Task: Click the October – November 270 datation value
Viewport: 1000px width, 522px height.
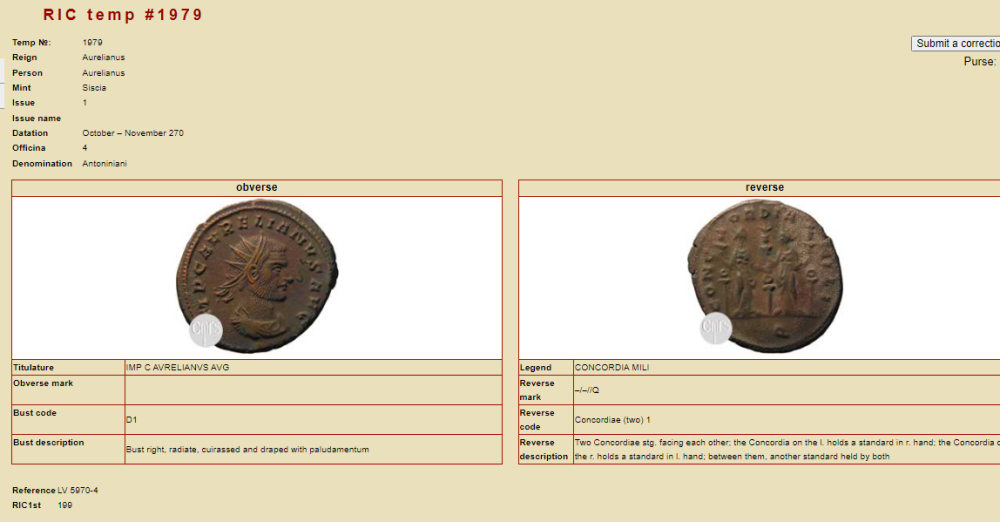Action: point(132,133)
